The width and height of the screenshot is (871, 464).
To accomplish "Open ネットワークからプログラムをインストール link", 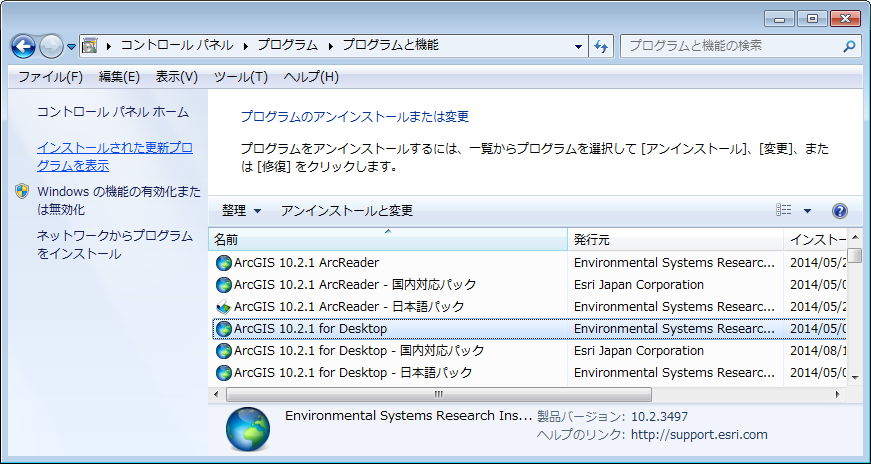I will pos(114,245).
